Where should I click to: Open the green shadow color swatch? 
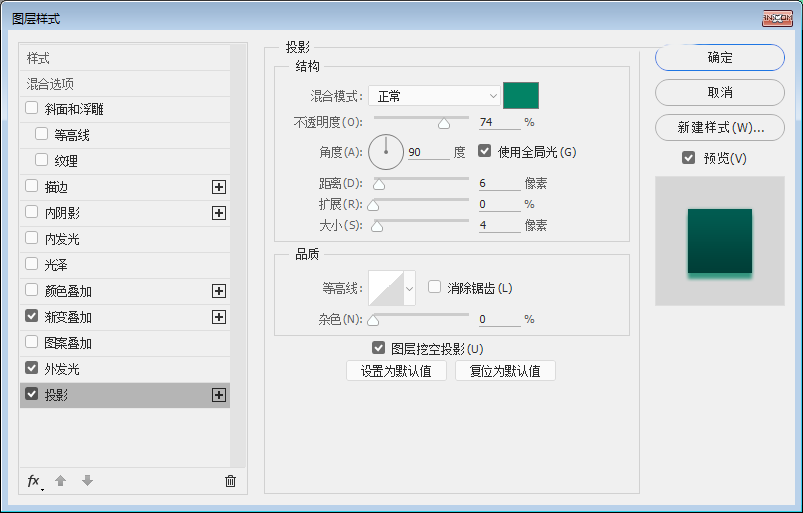pos(521,95)
